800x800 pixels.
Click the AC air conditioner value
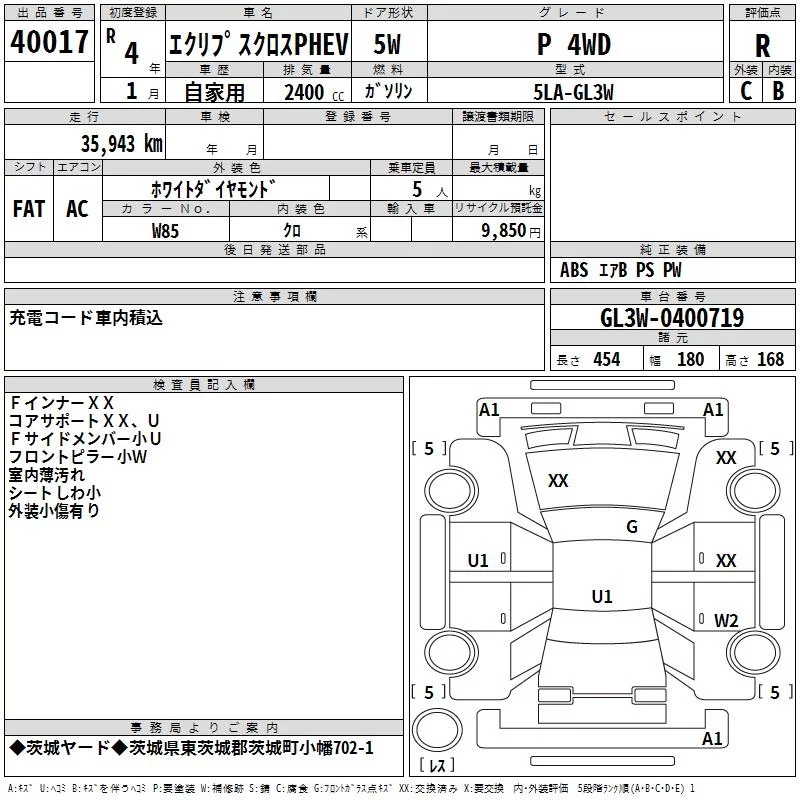77,209
